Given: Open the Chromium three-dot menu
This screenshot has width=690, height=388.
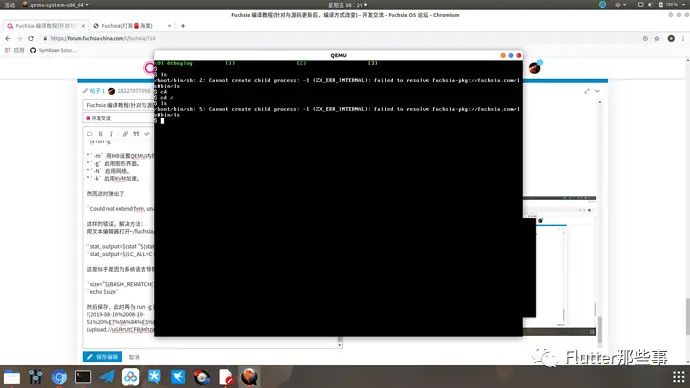Looking at the screenshot, I should coord(683,38).
